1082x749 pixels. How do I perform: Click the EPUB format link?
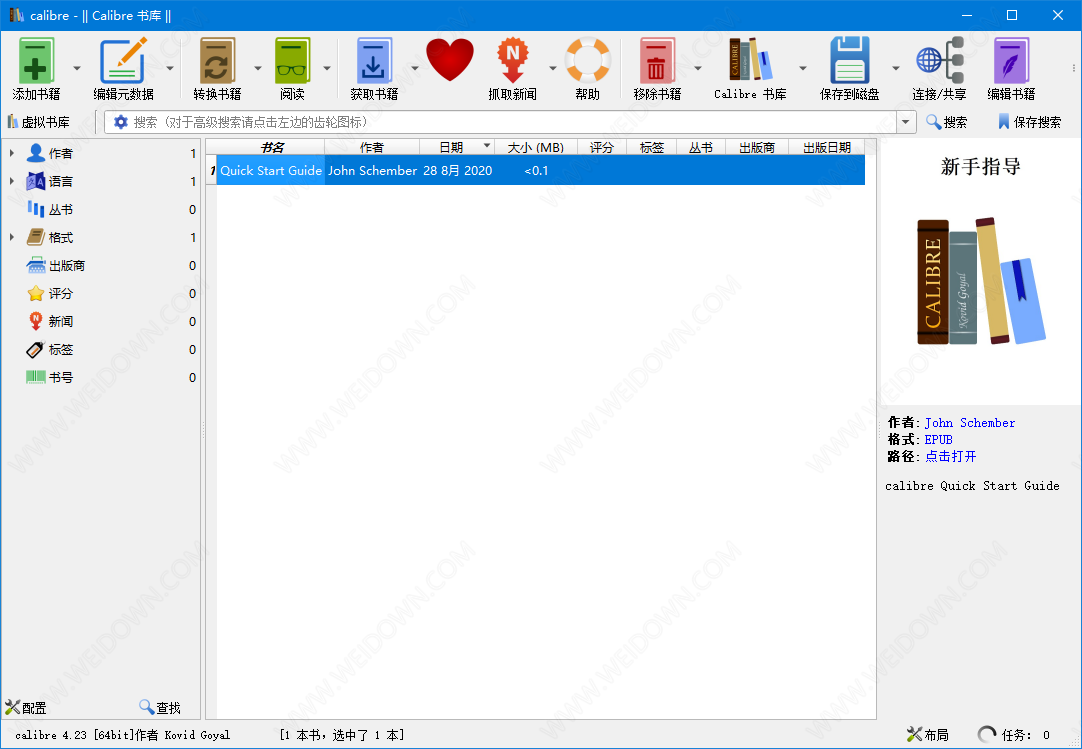pos(938,439)
